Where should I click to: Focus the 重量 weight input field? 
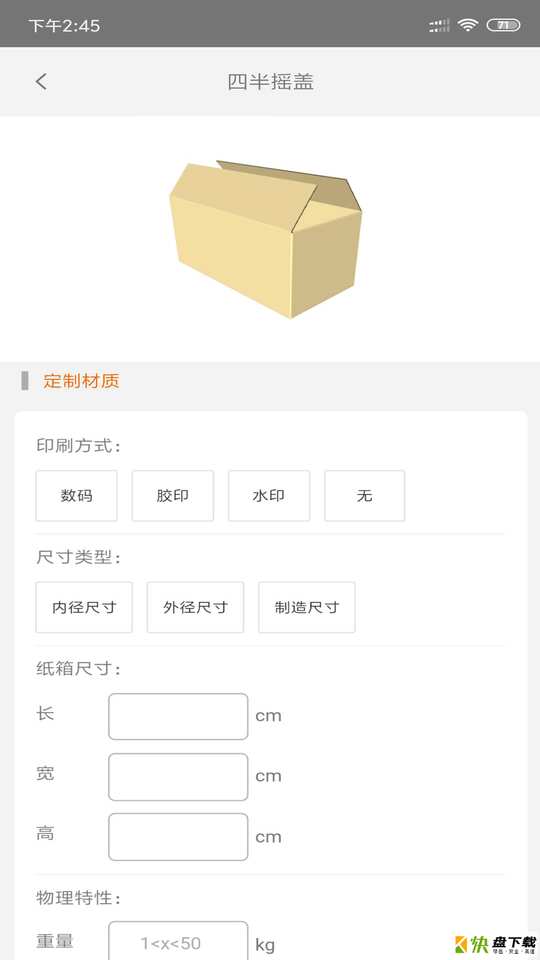coord(178,940)
